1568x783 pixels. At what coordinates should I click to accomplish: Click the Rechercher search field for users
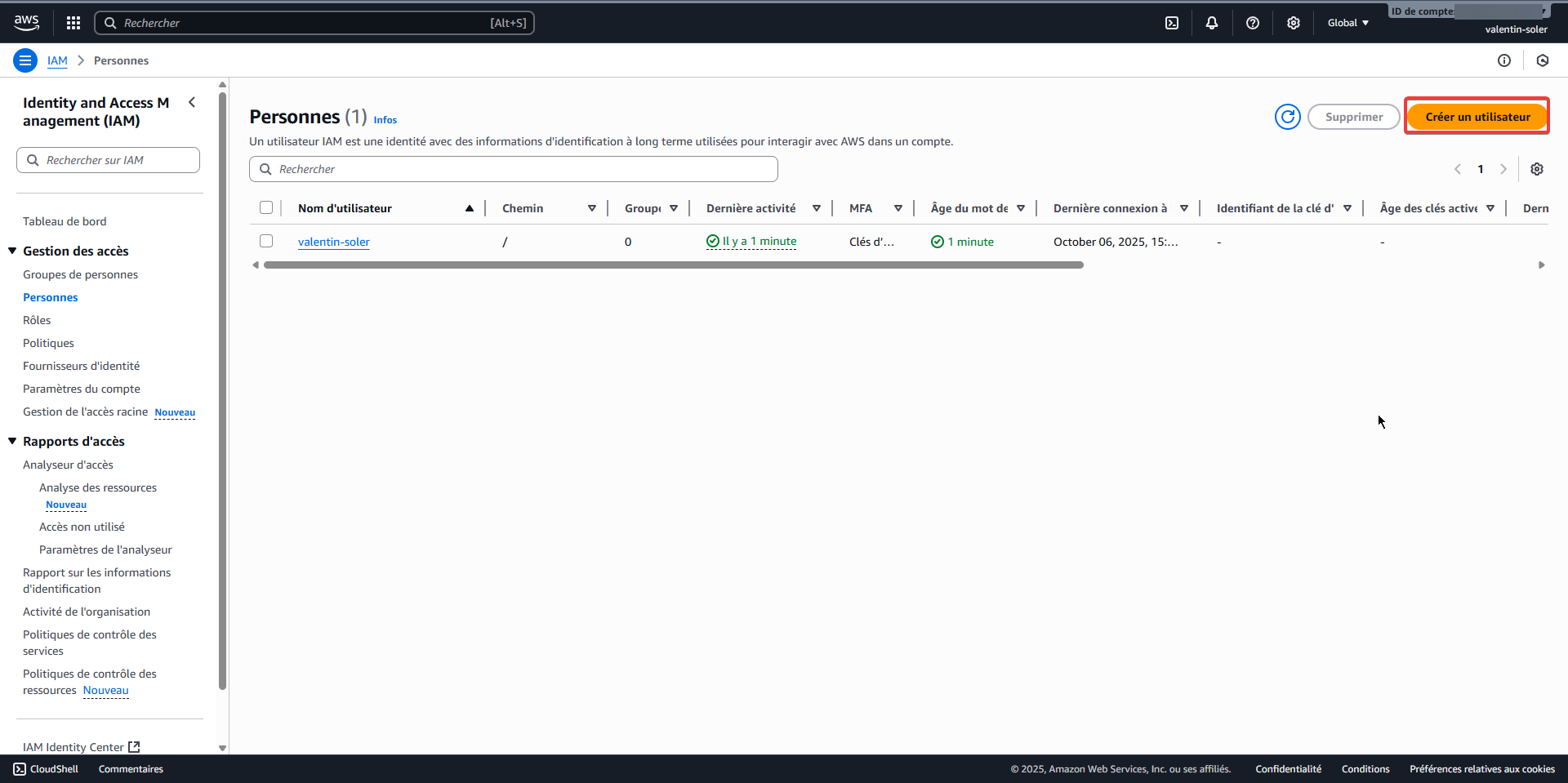click(513, 168)
